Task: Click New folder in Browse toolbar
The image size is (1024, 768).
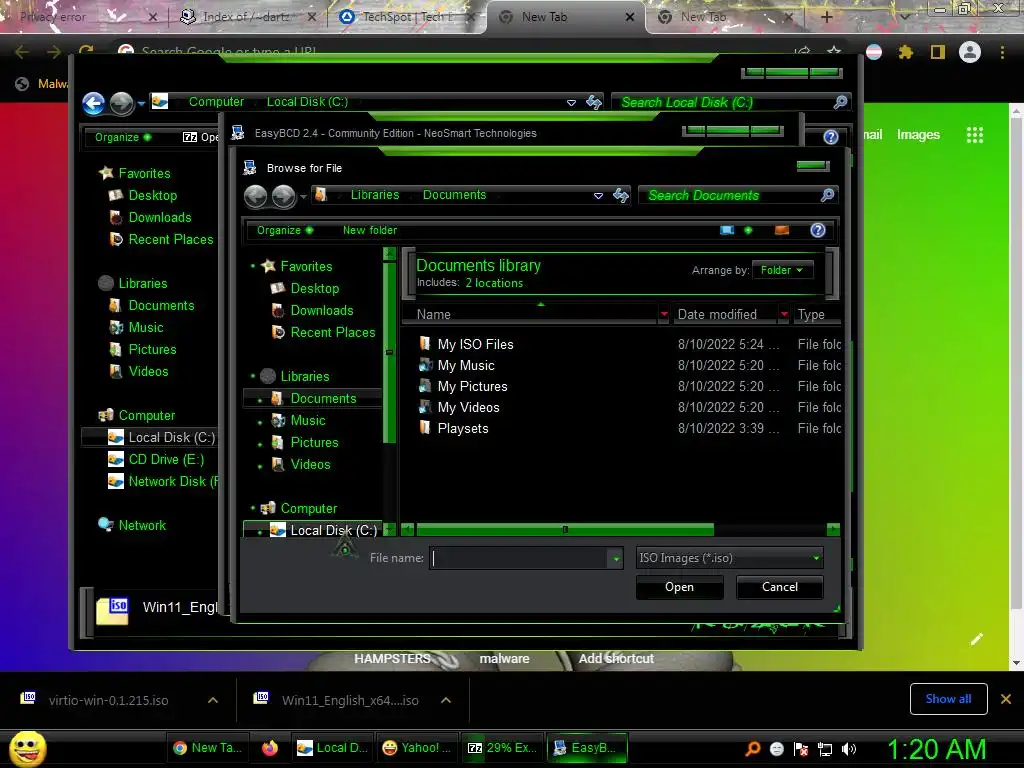Action: pyautogui.click(x=370, y=230)
